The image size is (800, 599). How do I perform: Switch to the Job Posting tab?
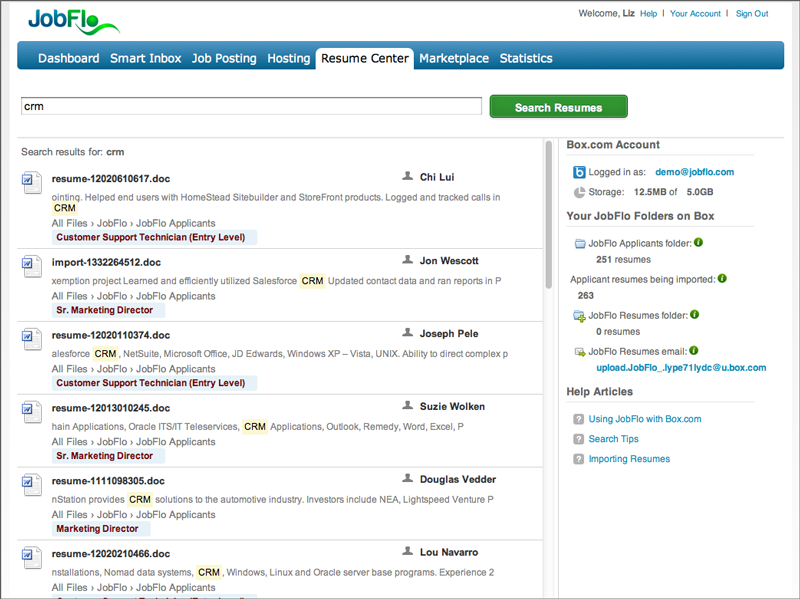click(224, 58)
